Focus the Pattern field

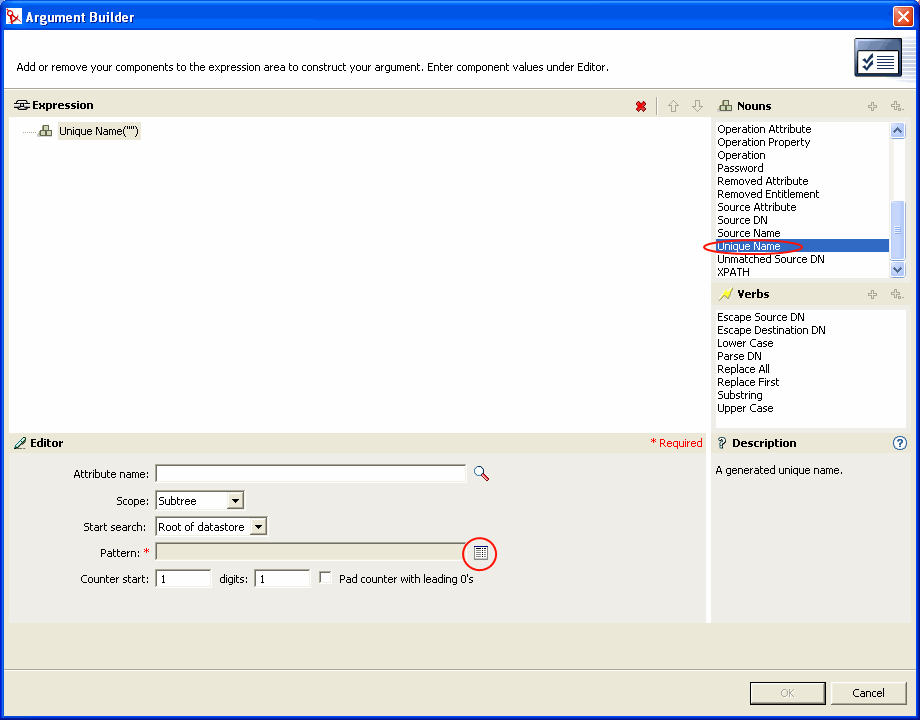pos(310,552)
